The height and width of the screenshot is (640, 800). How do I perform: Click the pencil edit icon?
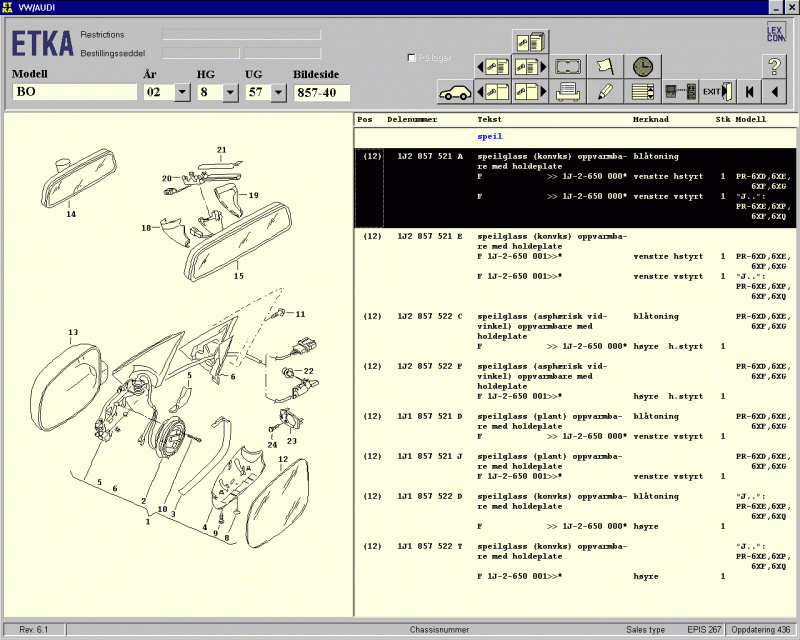click(x=605, y=92)
